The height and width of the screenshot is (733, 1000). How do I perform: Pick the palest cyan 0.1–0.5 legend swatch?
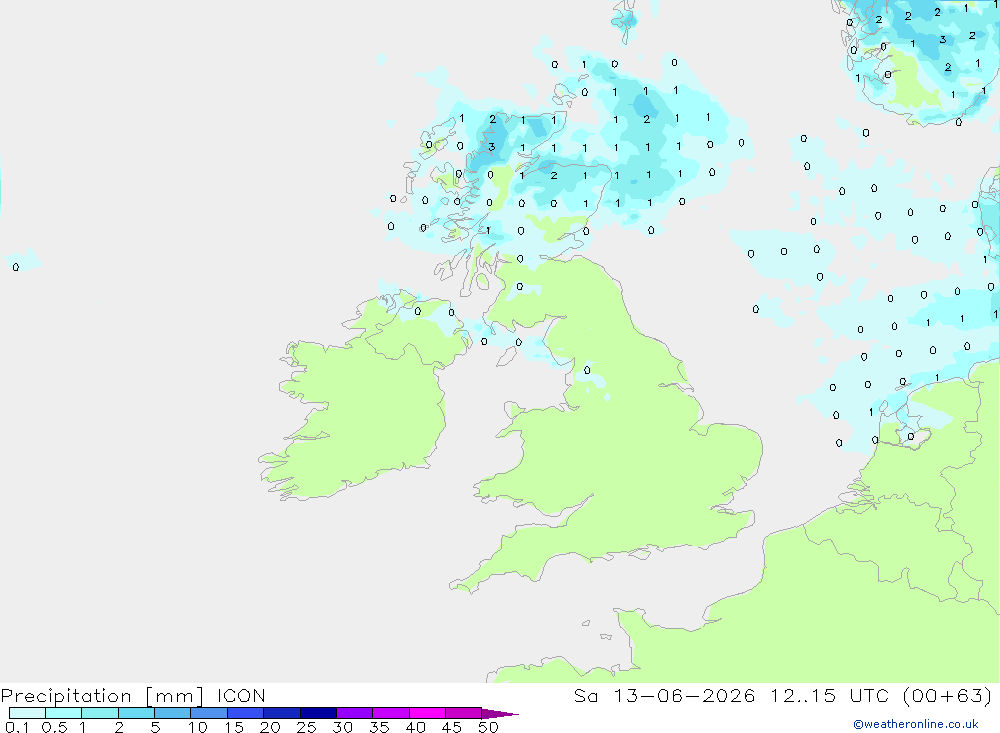pos(27,713)
